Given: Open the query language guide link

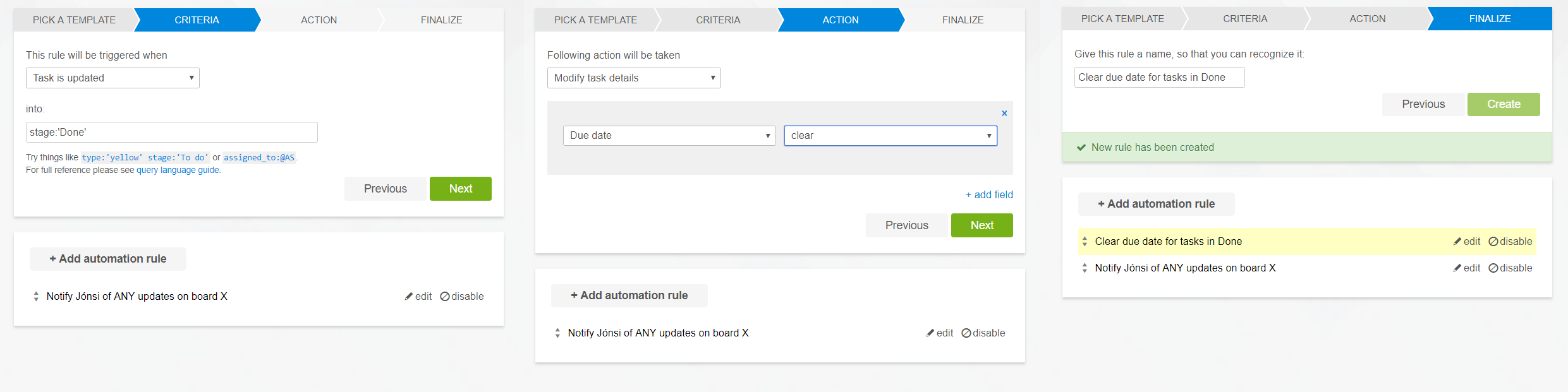Looking at the screenshot, I should [178, 170].
